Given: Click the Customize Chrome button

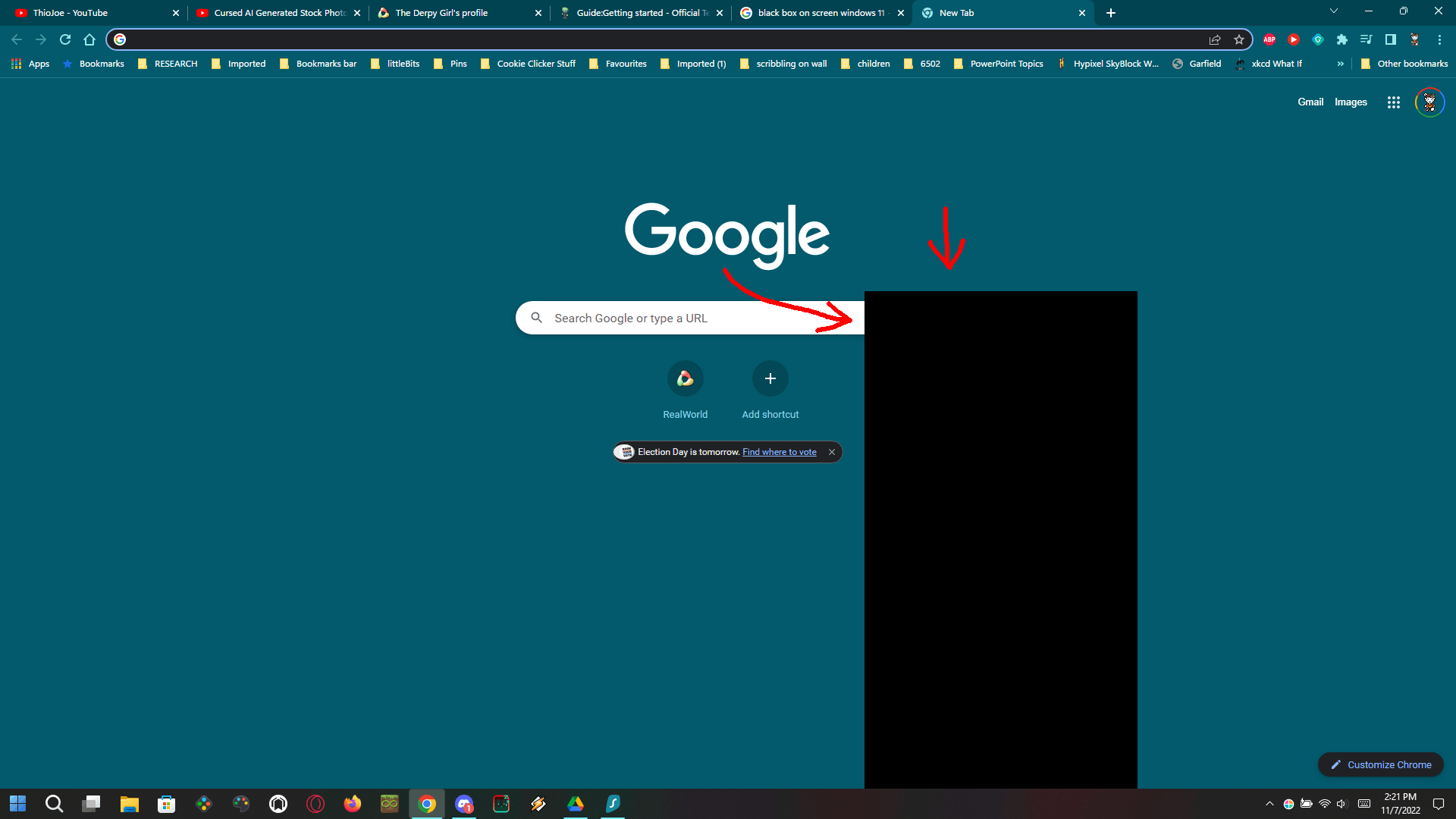Looking at the screenshot, I should (1380, 764).
